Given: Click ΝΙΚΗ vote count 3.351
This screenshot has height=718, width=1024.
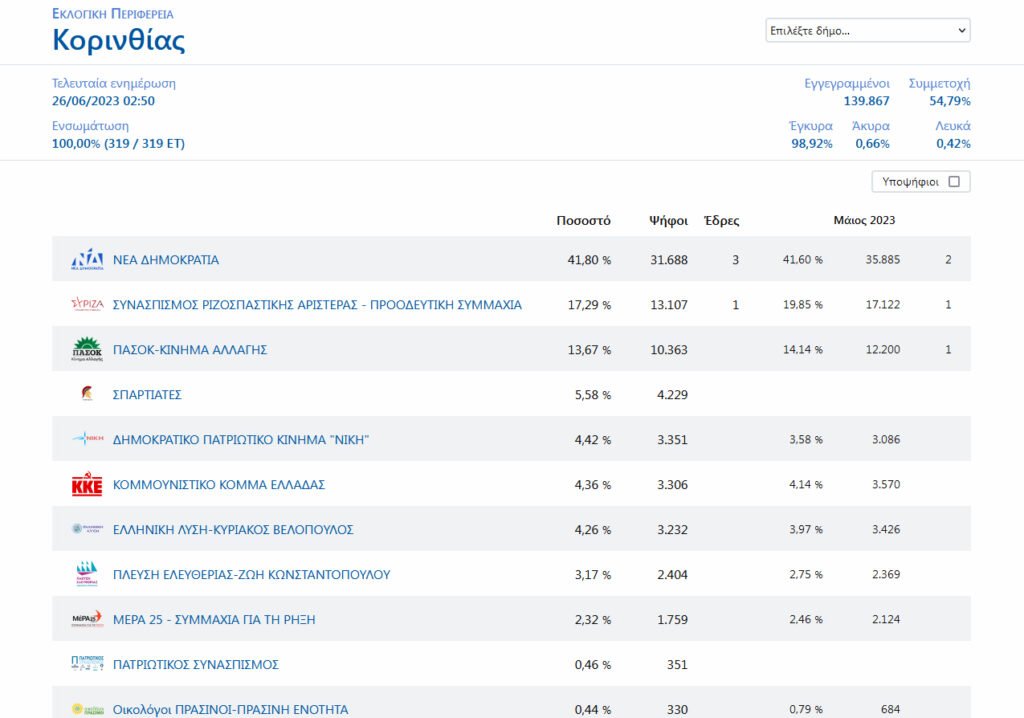Looking at the screenshot, I should click(673, 440).
